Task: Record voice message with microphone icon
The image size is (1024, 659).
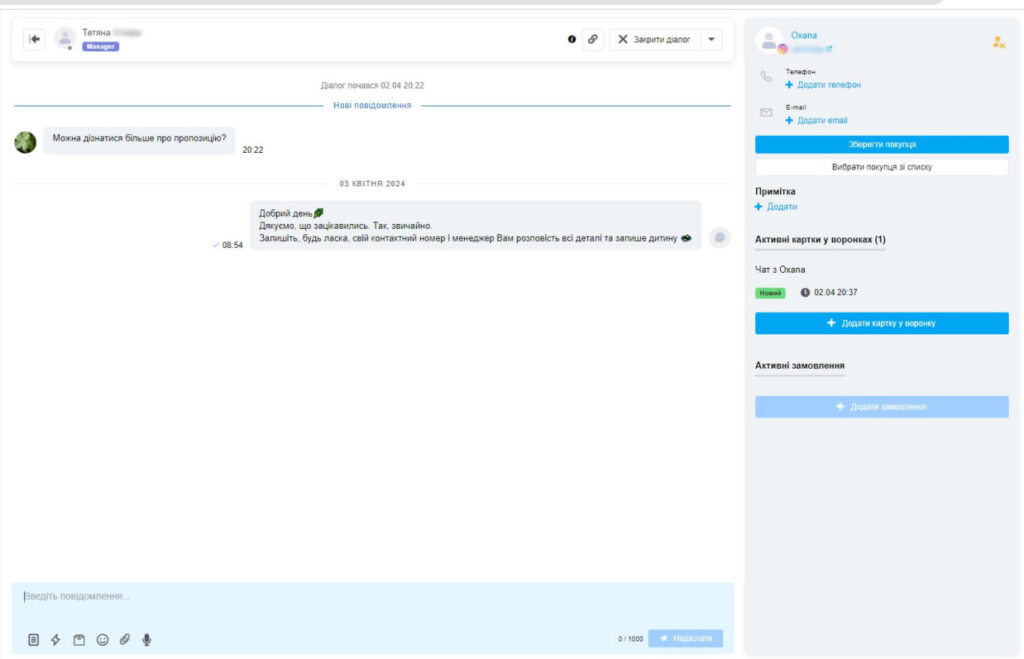Action: click(x=147, y=639)
